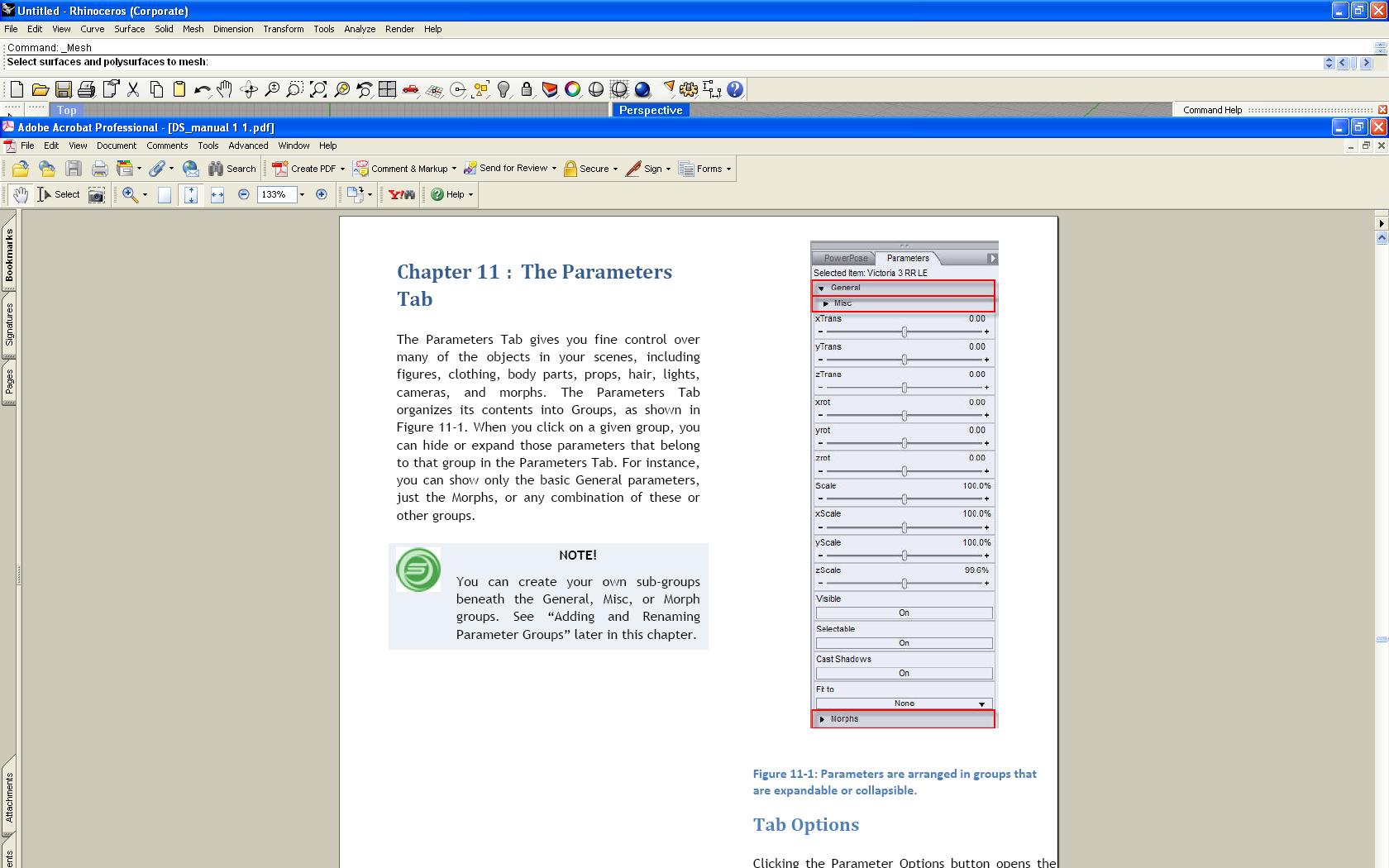Click the scroll up arrow of document scrollbar
The image size is (1389, 868).
click(1382, 238)
